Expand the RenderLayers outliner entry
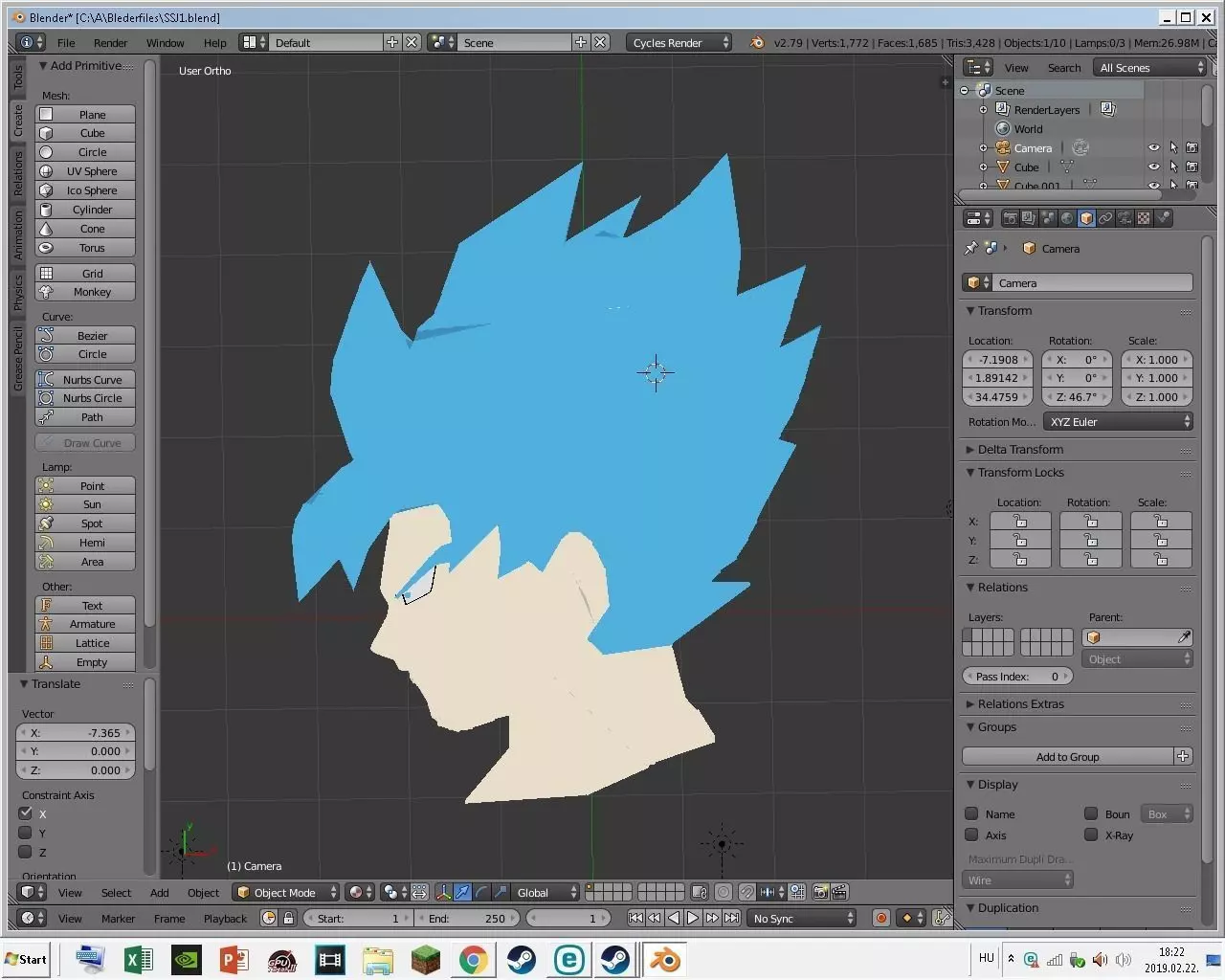Screen dimensions: 1225x980 (x=983, y=110)
